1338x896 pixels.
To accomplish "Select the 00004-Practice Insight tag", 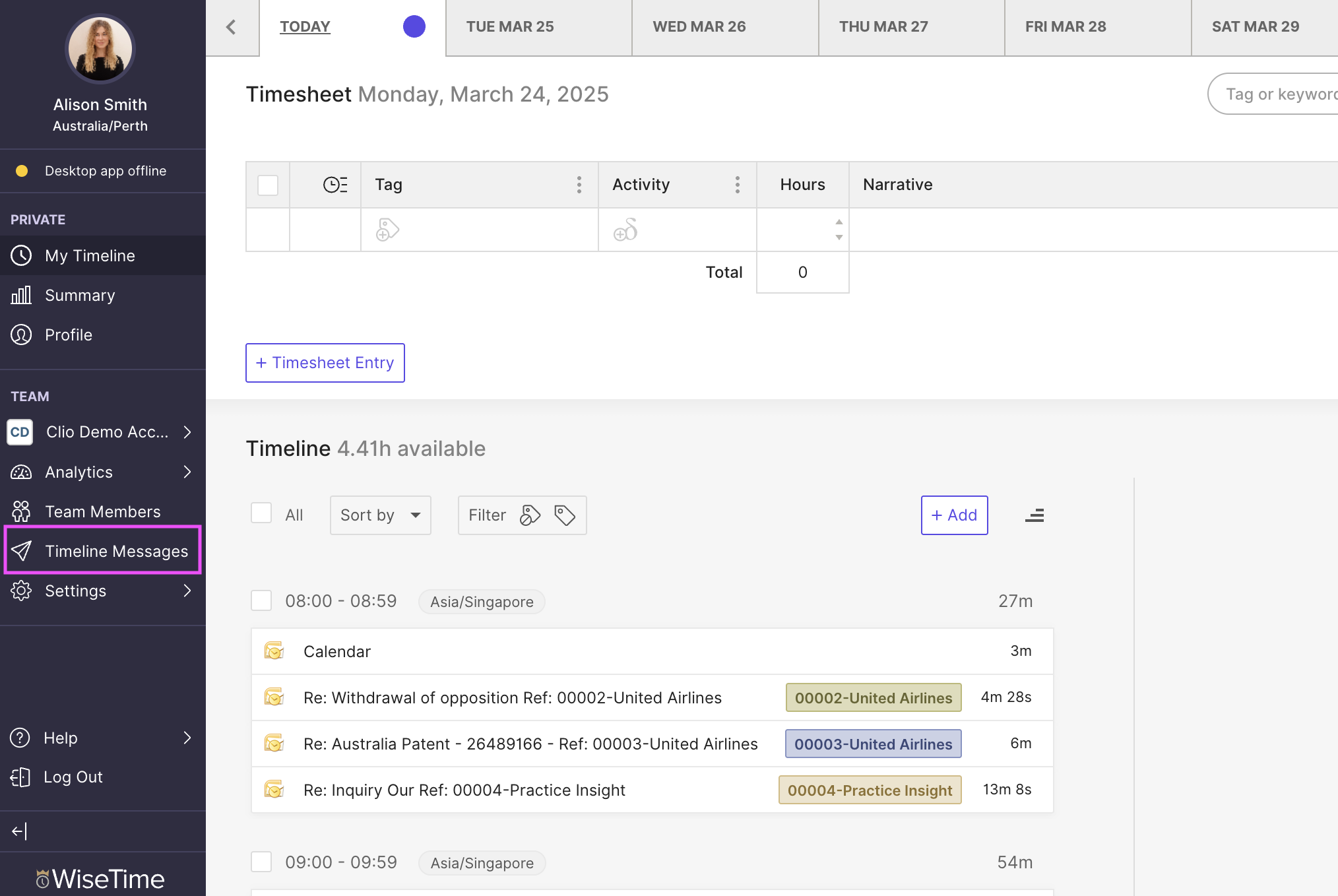I will (870, 790).
